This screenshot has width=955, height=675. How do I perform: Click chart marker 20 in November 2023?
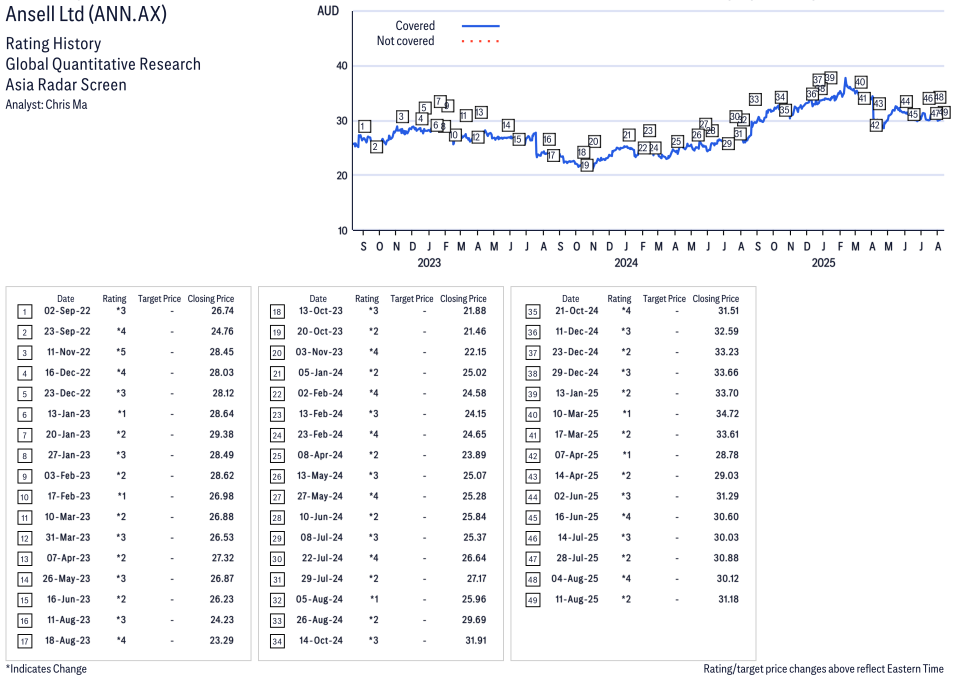(x=594, y=141)
